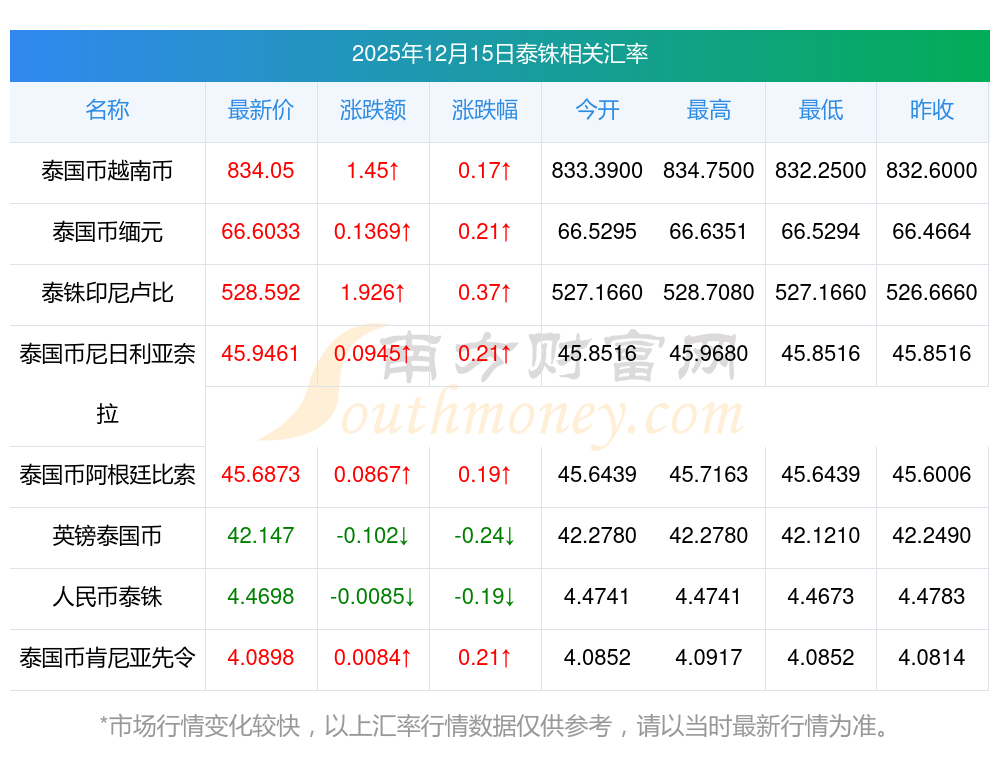Select the 英镑泰国币 row name
This screenshot has width=1000, height=757.
point(107,536)
